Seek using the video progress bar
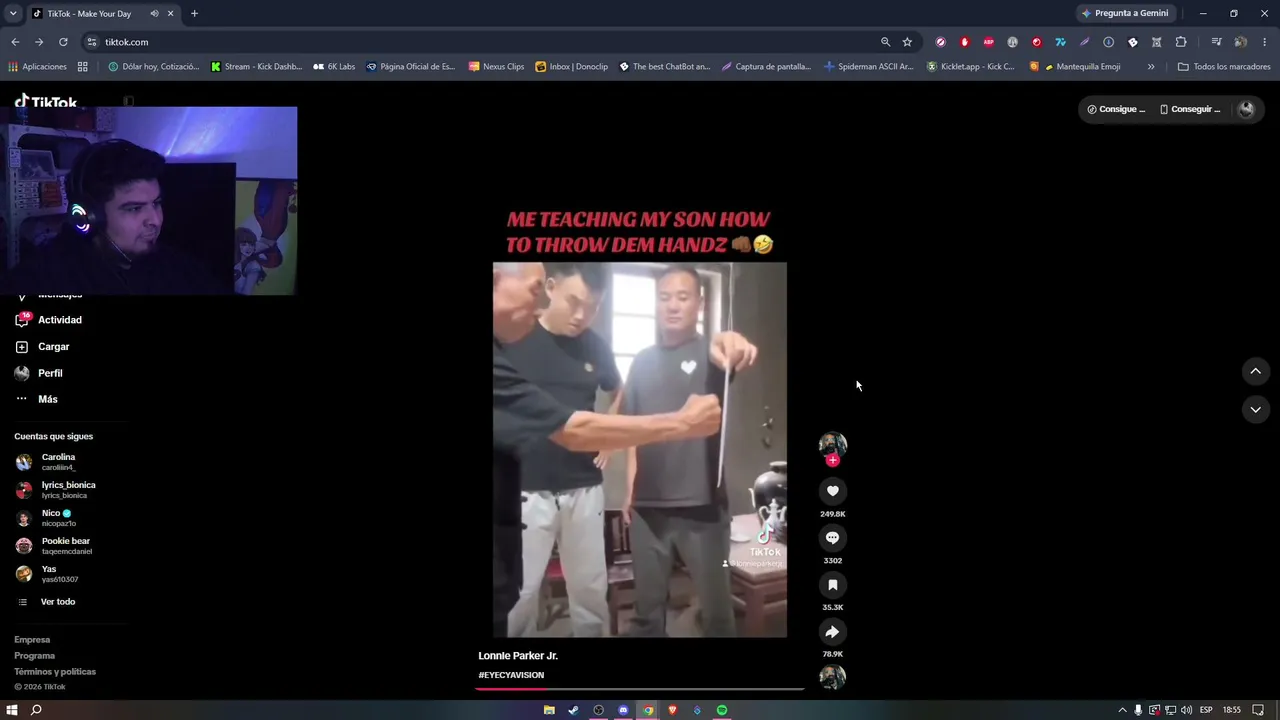Image resolution: width=1280 pixels, height=720 pixels. coord(640,689)
